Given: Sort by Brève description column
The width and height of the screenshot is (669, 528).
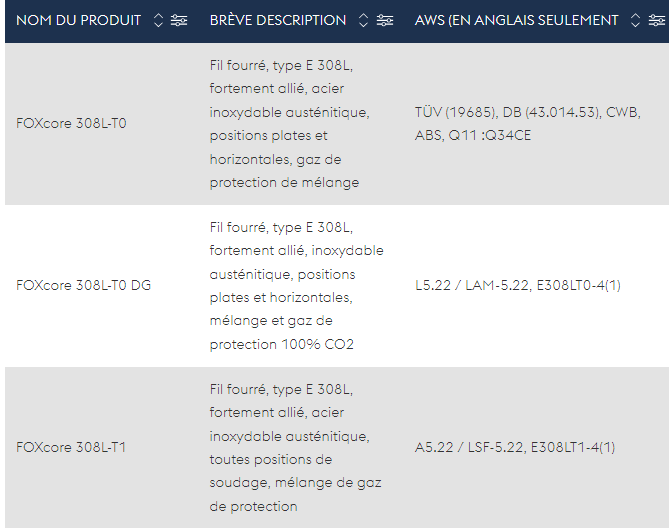Looking at the screenshot, I should click(363, 21).
